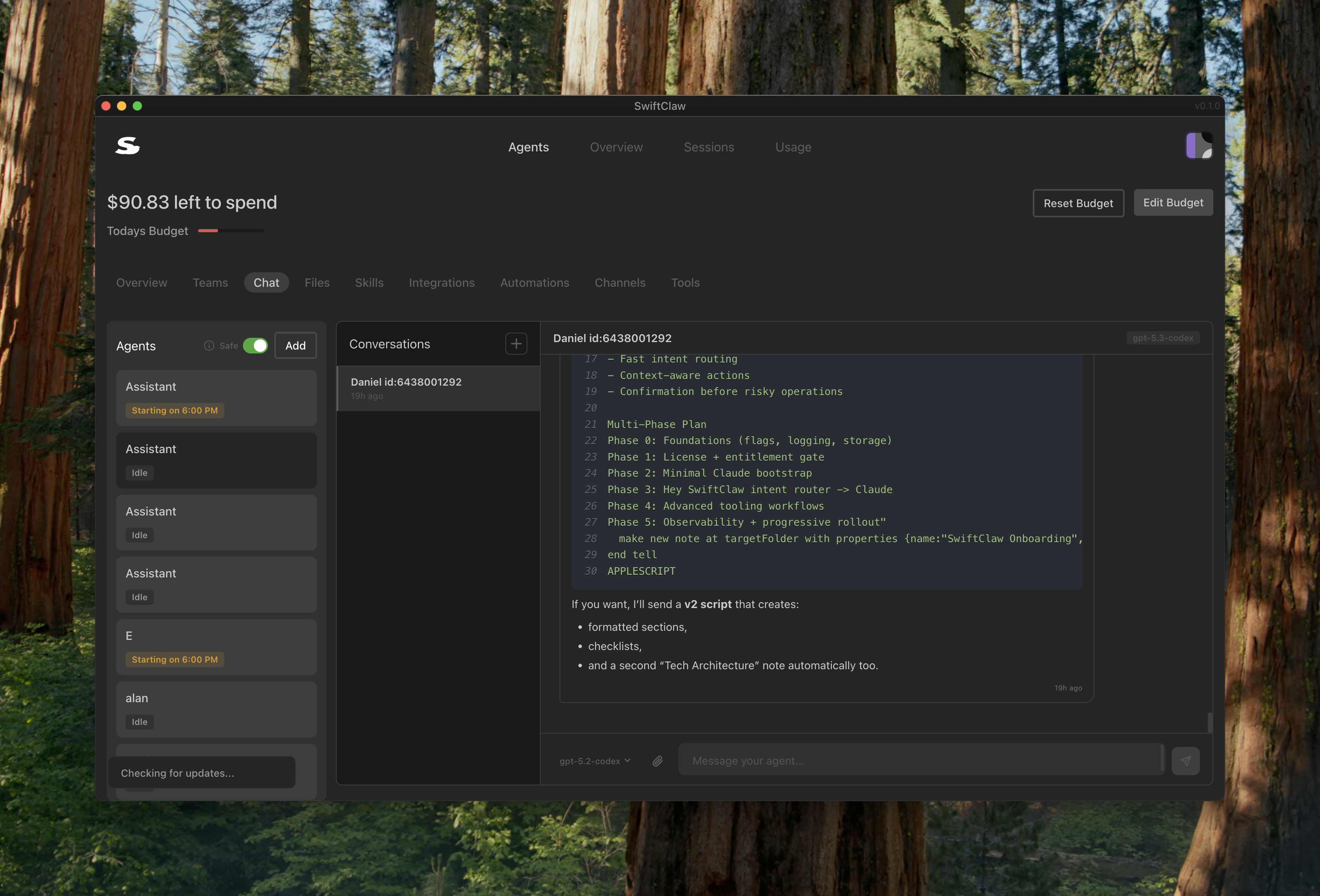Open the Sessions top tab

coord(708,147)
